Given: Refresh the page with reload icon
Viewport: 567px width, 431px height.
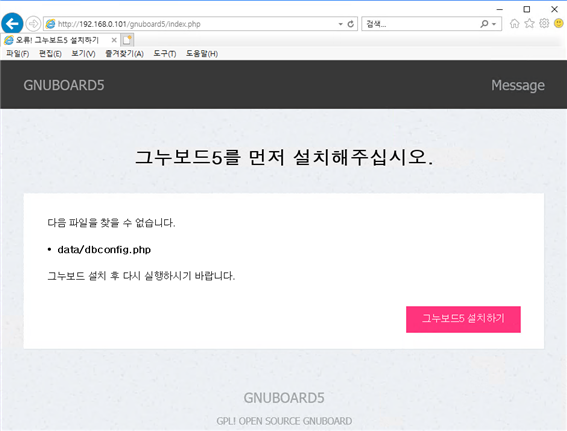Looking at the screenshot, I should 350,24.
